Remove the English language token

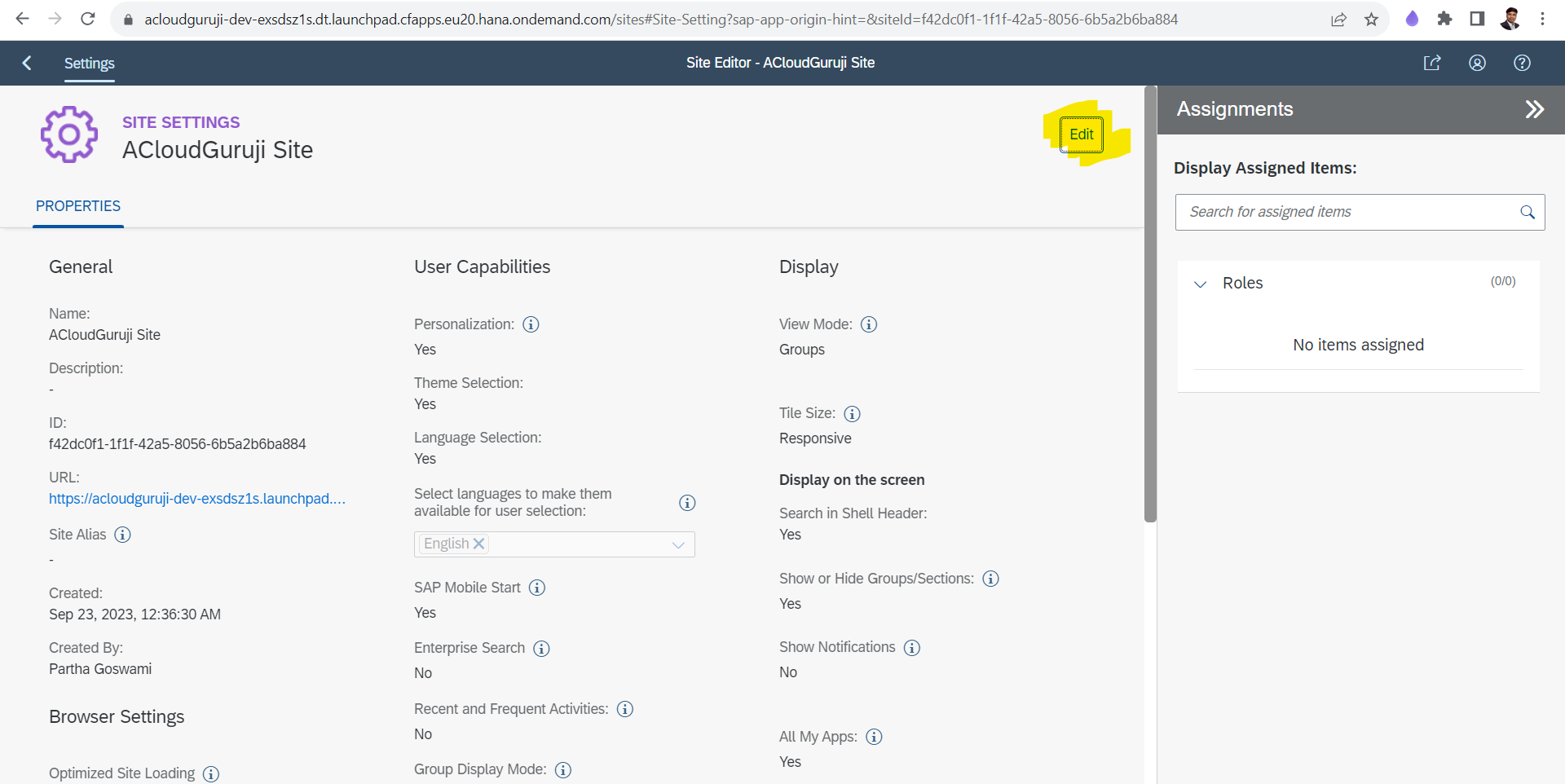pos(479,544)
